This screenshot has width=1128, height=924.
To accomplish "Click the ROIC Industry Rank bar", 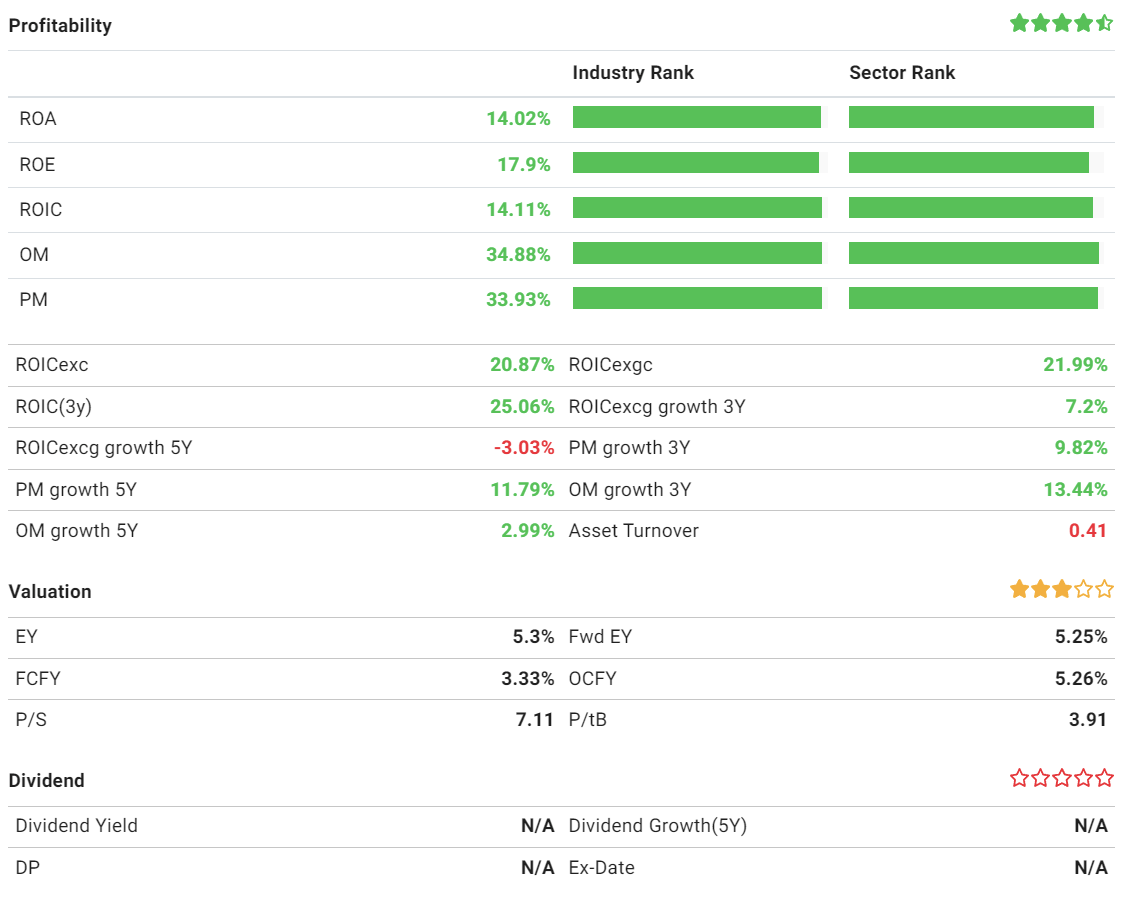I will coord(697,208).
